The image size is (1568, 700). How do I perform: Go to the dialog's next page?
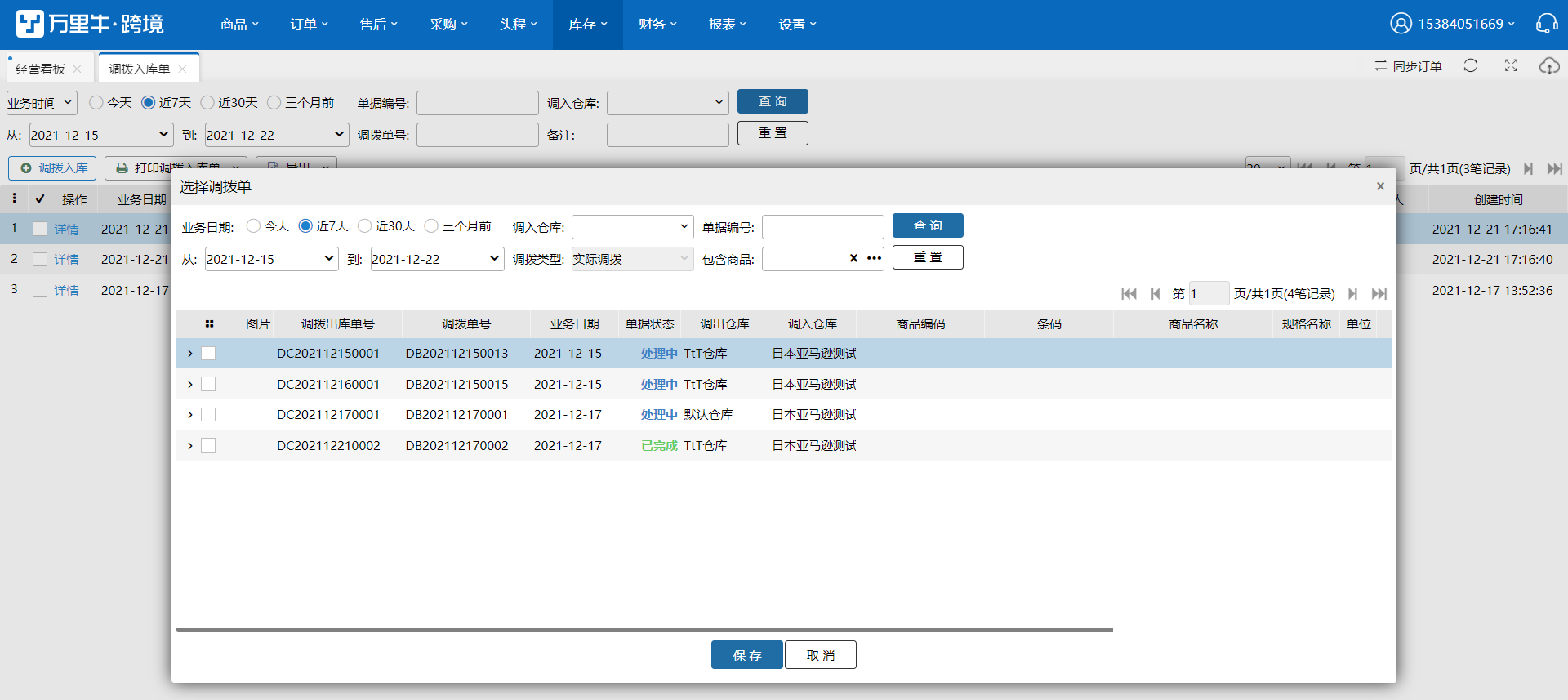pos(1352,293)
